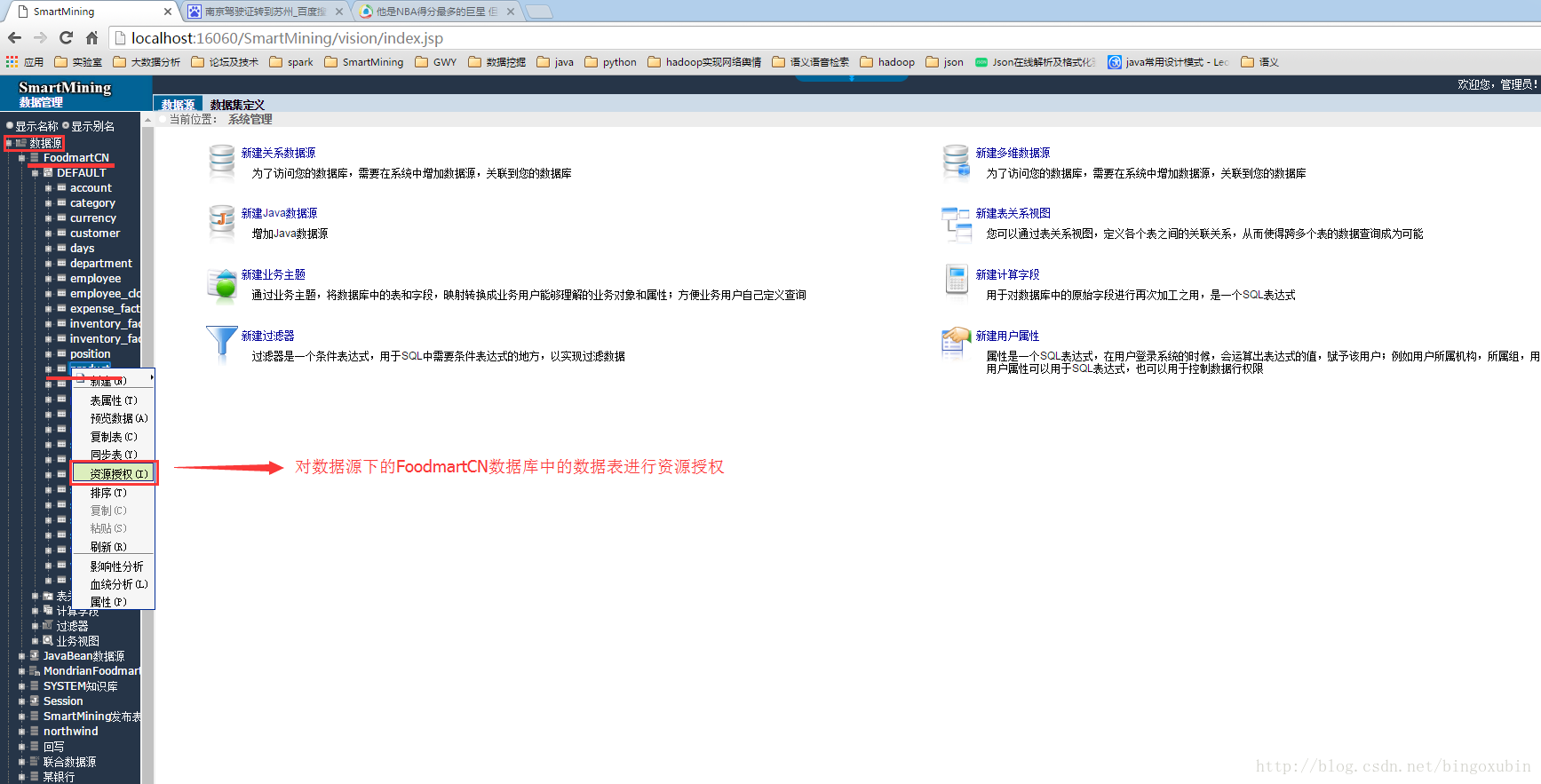Viewport: 1541px width, 784px height.
Task: Click the database icon beside northwind
Action: (35, 731)
